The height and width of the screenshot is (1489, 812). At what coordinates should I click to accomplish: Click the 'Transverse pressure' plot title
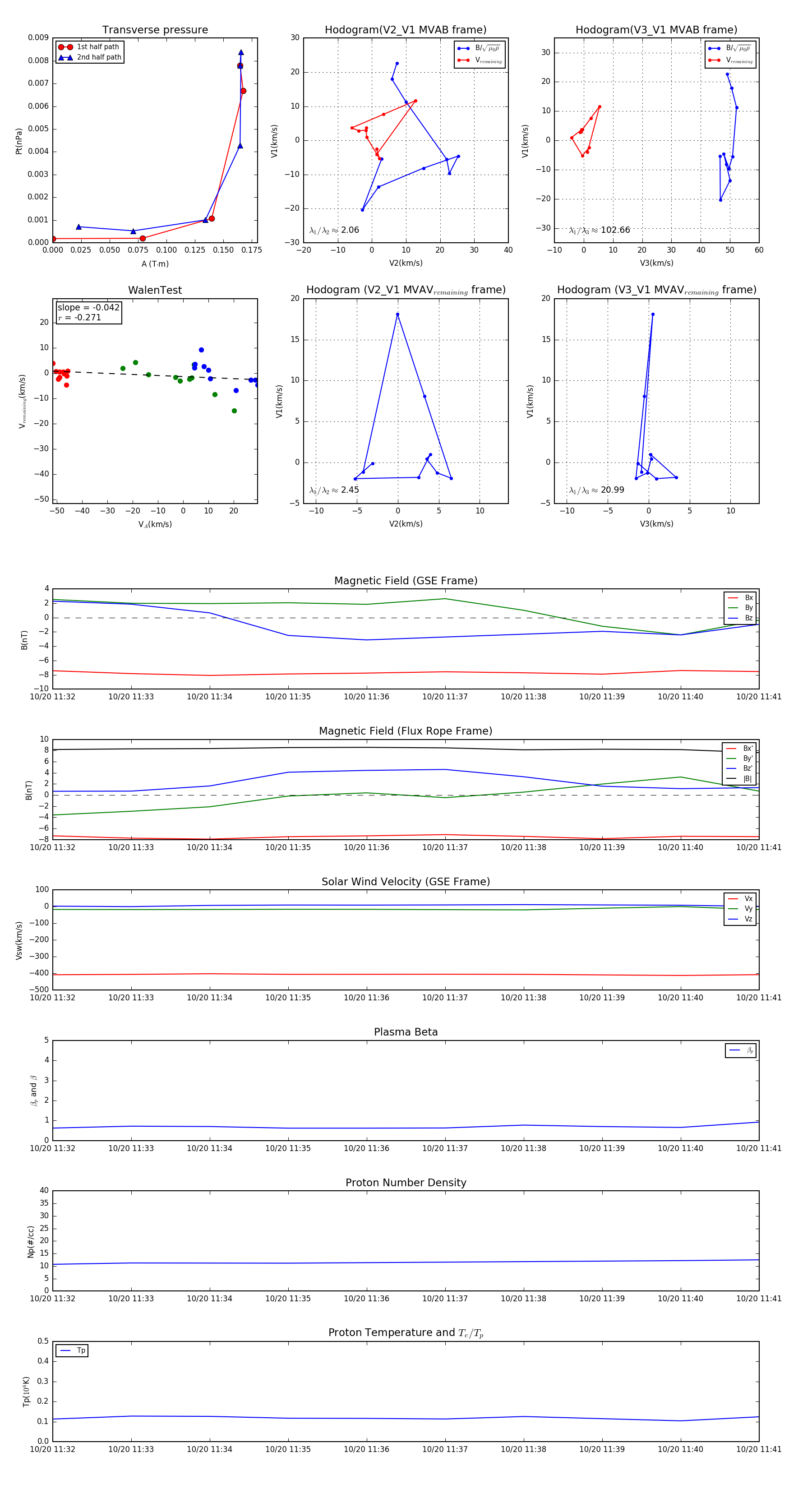(x=155, y=29)
